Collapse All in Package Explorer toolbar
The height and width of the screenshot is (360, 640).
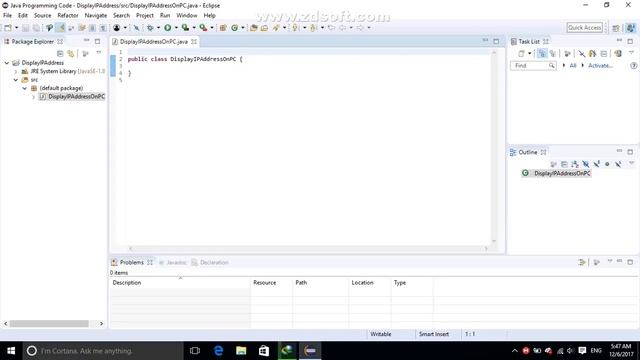tap(60, 53)
